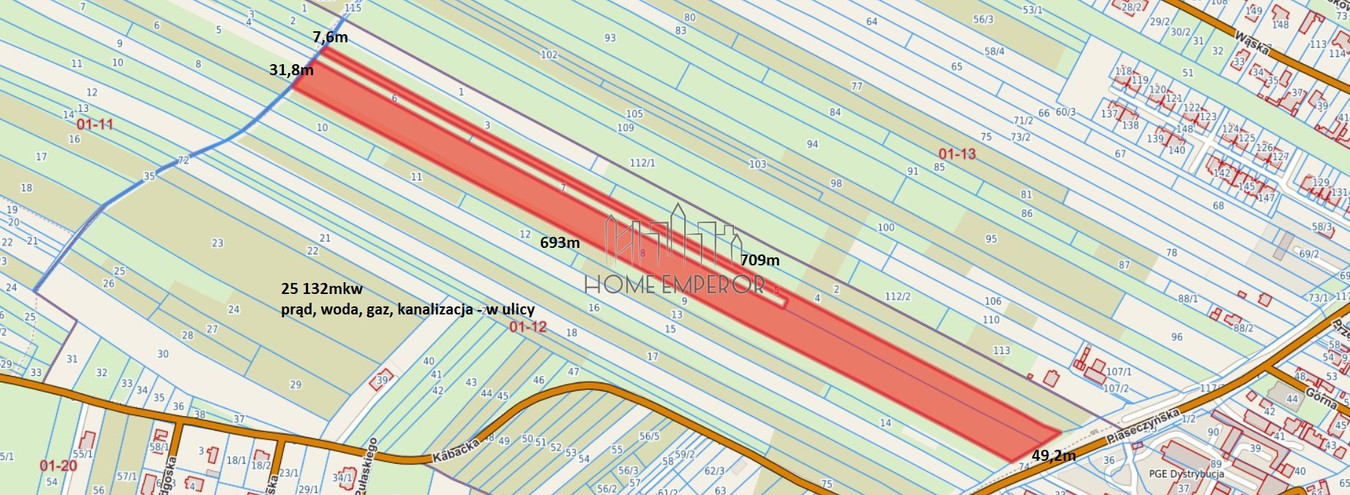Select parcel number '106'

pos(992,301)
